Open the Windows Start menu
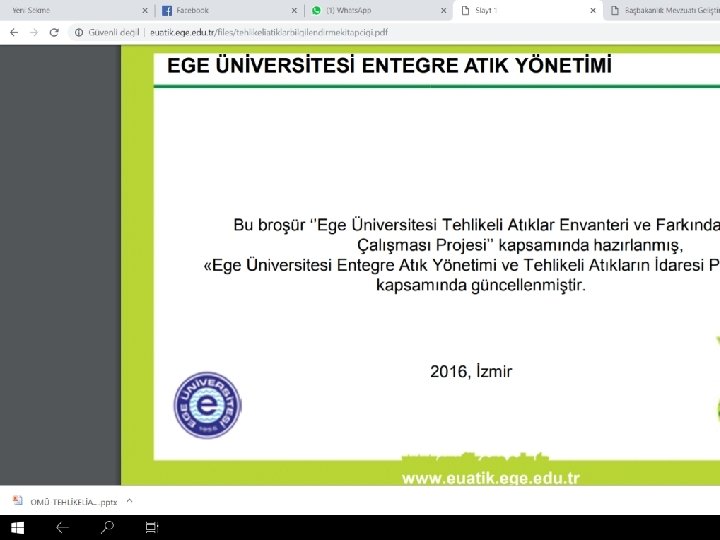The width and height of the screenshot is (720, 540). point(17,528)
